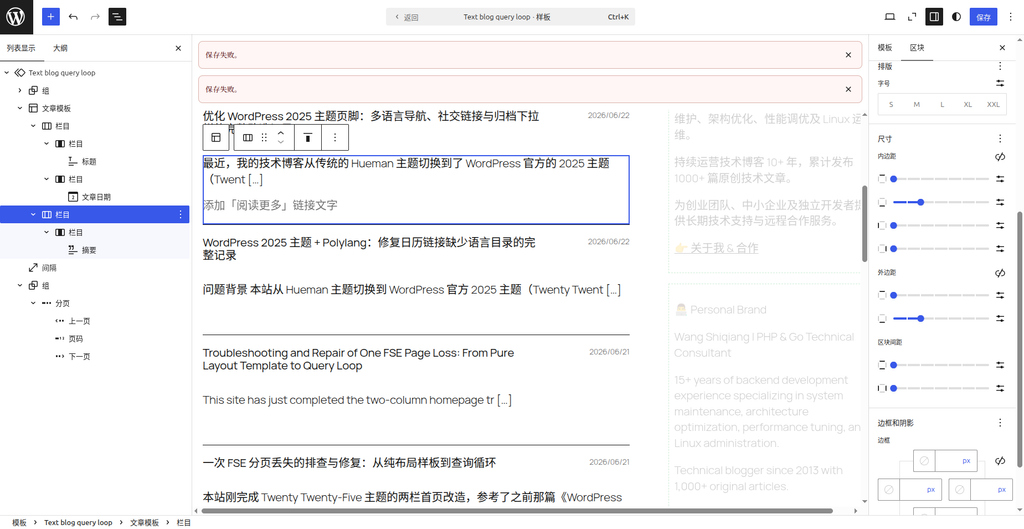Select font size M

point(917,104)
